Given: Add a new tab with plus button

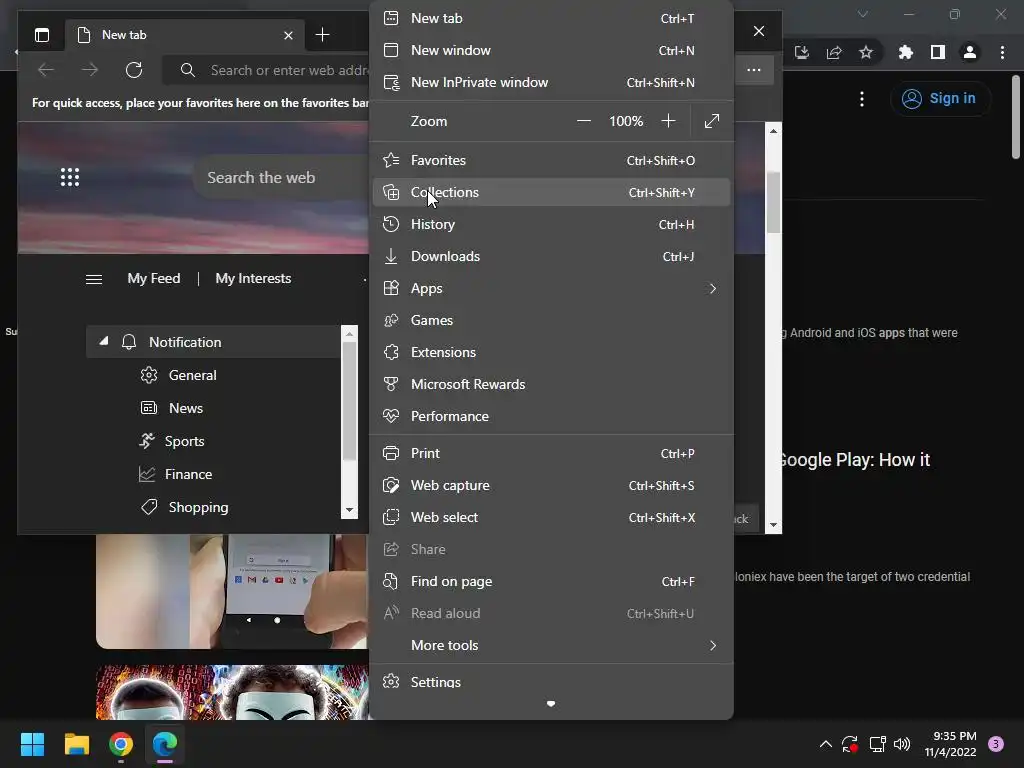Looking at the screenshot, I should [322, 35].
